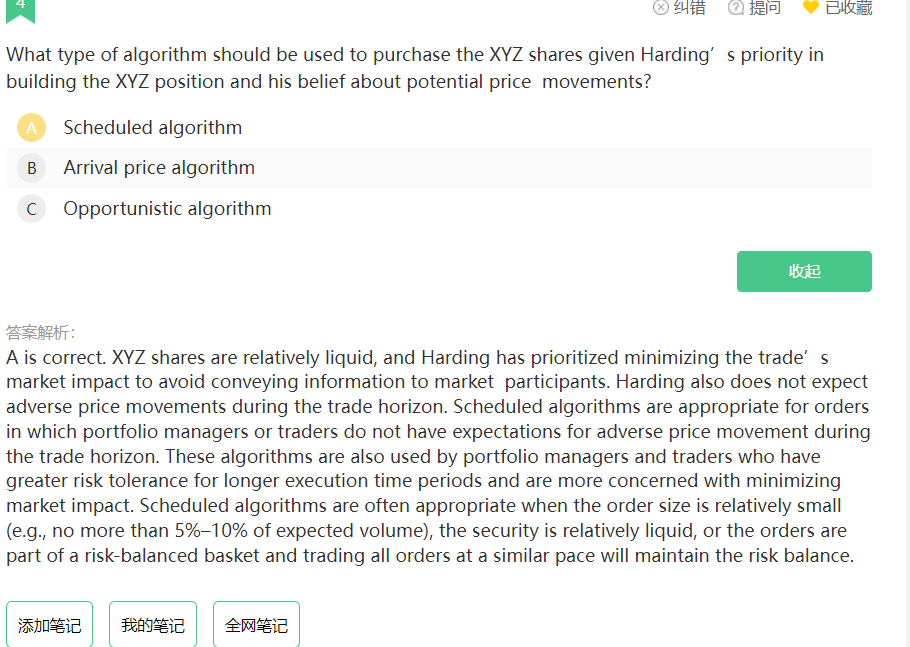Choose the Opportunistic algorithm answer text

pyautogui.click(x=167, y=209)
